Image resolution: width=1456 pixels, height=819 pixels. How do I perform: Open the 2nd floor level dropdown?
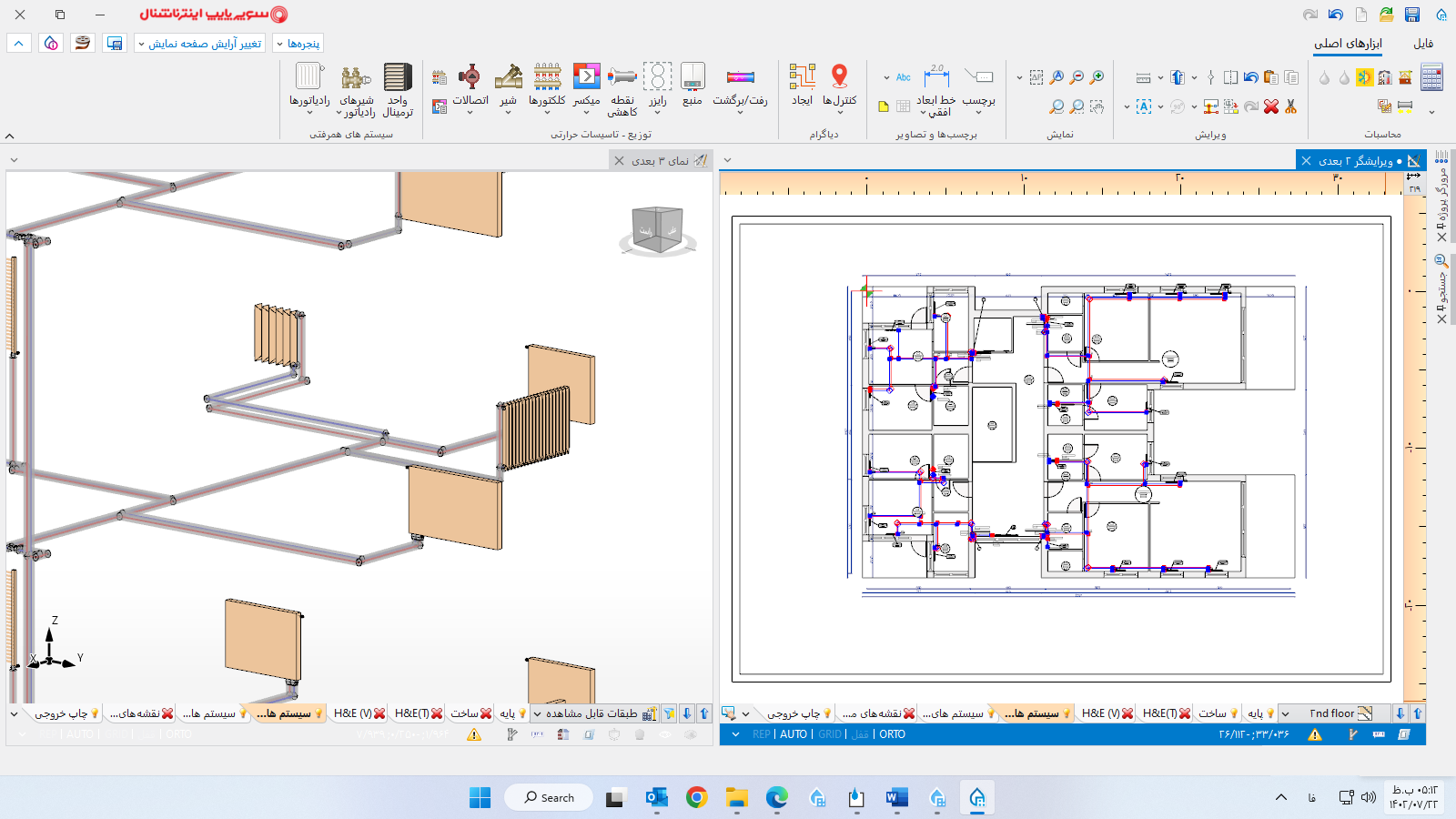[1286, 713]
